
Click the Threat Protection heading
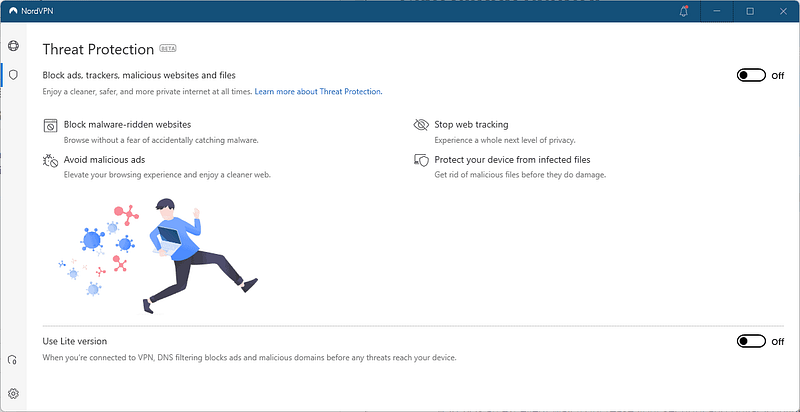(98, 49)
